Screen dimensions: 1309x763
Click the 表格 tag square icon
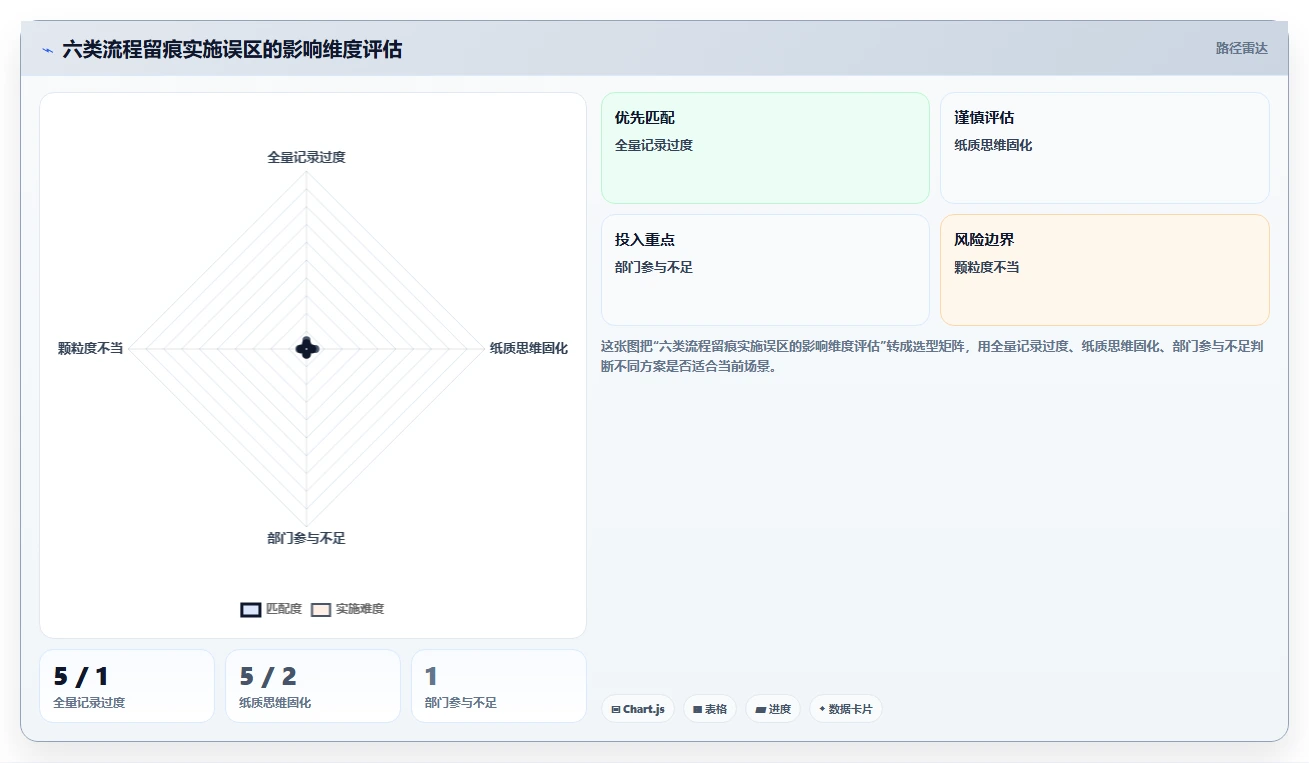pos(697,709)
